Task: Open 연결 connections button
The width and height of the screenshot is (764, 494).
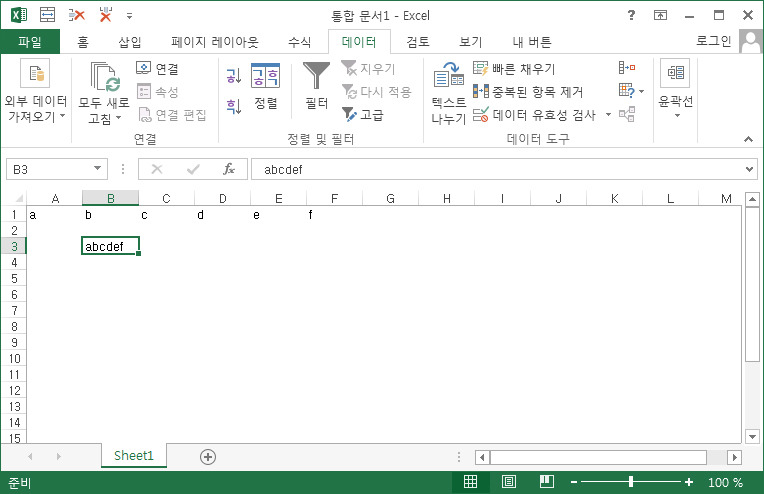Action: click(x=157, y=68)
